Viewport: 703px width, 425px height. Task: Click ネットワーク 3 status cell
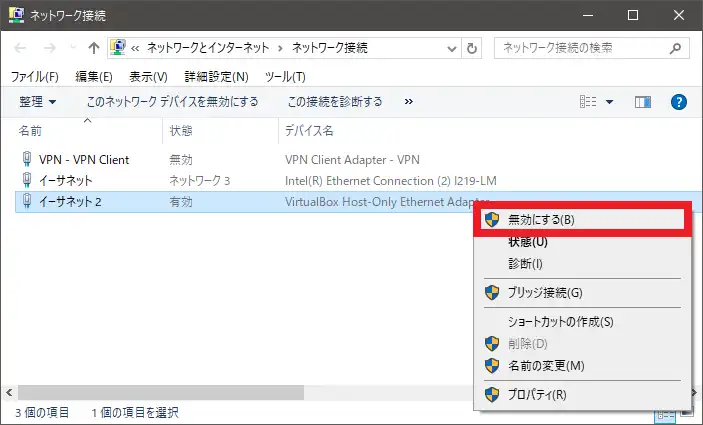click(x=200, y=181)
